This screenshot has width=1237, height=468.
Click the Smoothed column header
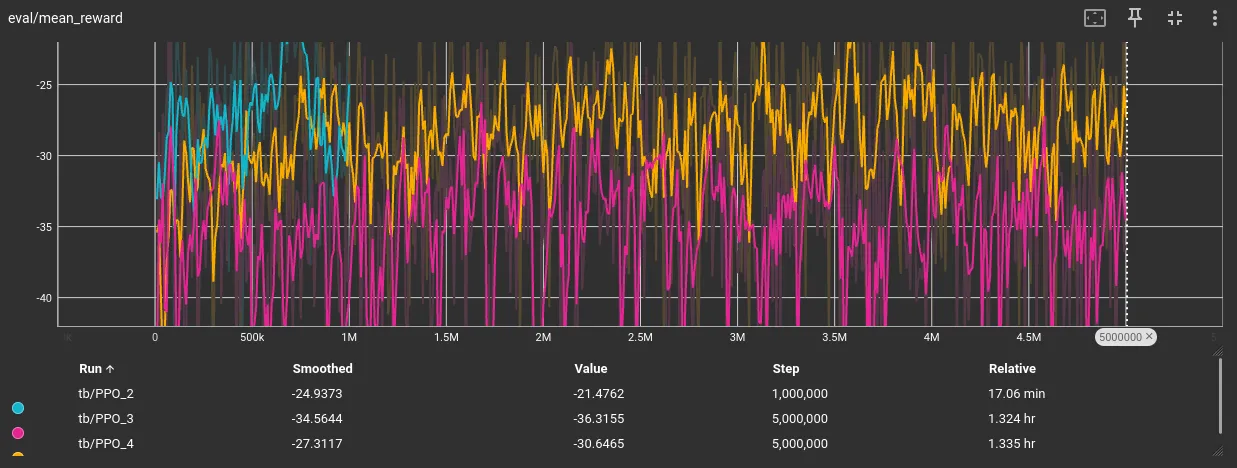click(322, 369)
